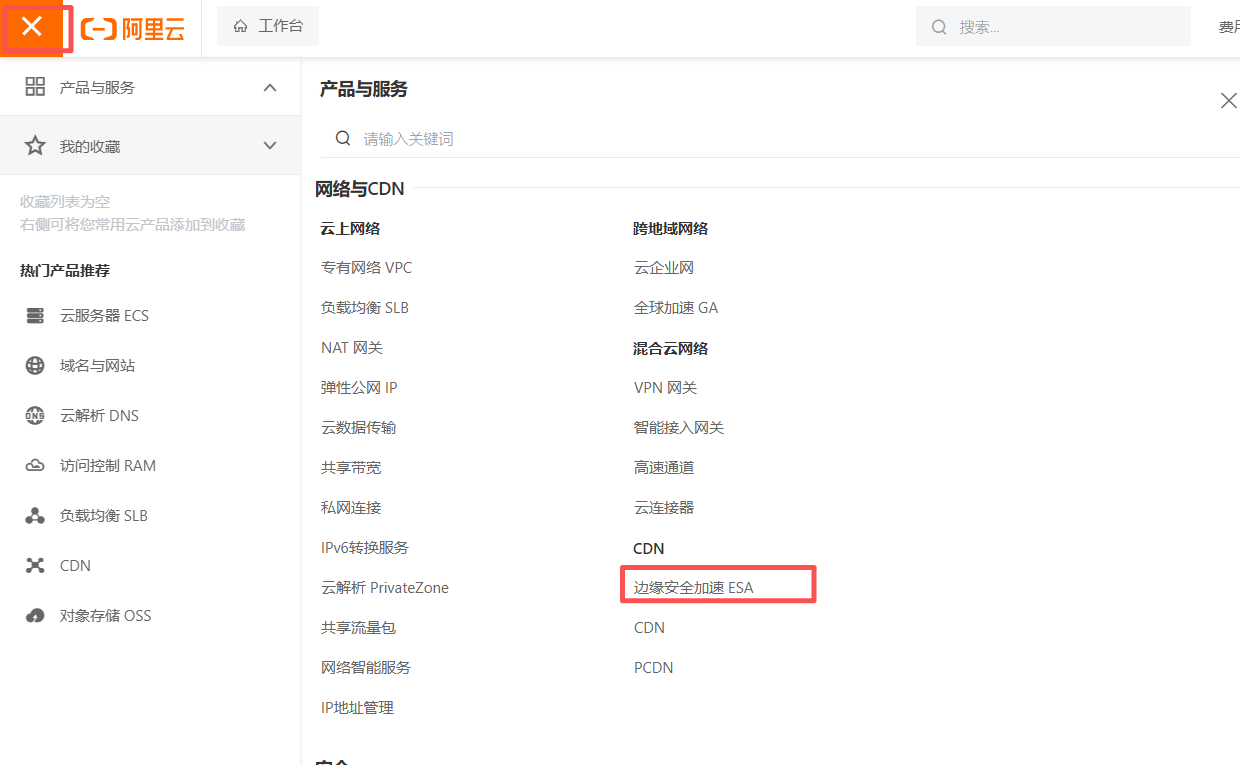This screenshot has width=1240, height=765.
Task: Open 云企业网
Action: click(664, 268)
